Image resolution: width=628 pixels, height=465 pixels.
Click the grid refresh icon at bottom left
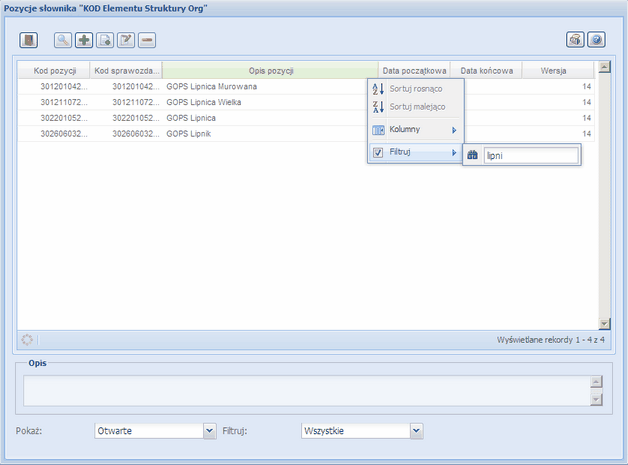coord(28,340)
